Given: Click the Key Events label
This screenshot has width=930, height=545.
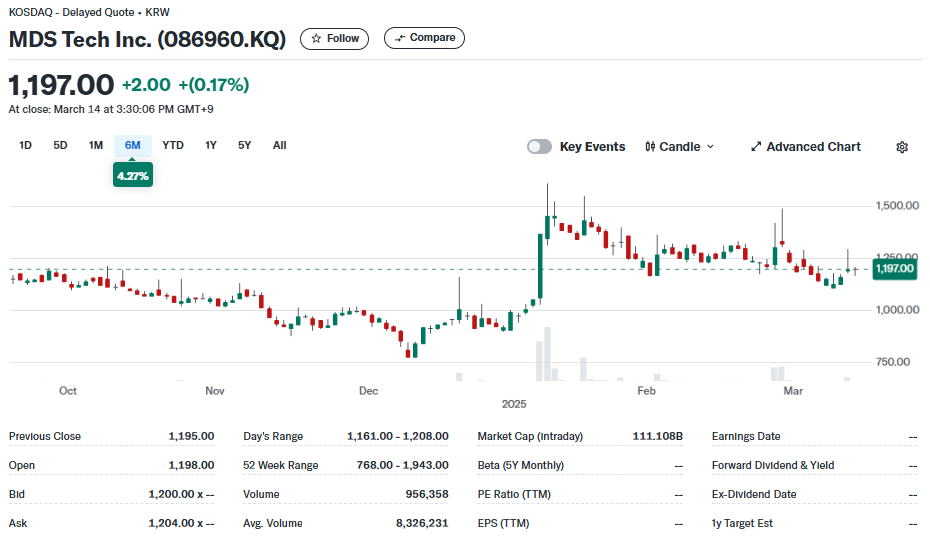Looking at the screenshot, I should tap(592, 146).
